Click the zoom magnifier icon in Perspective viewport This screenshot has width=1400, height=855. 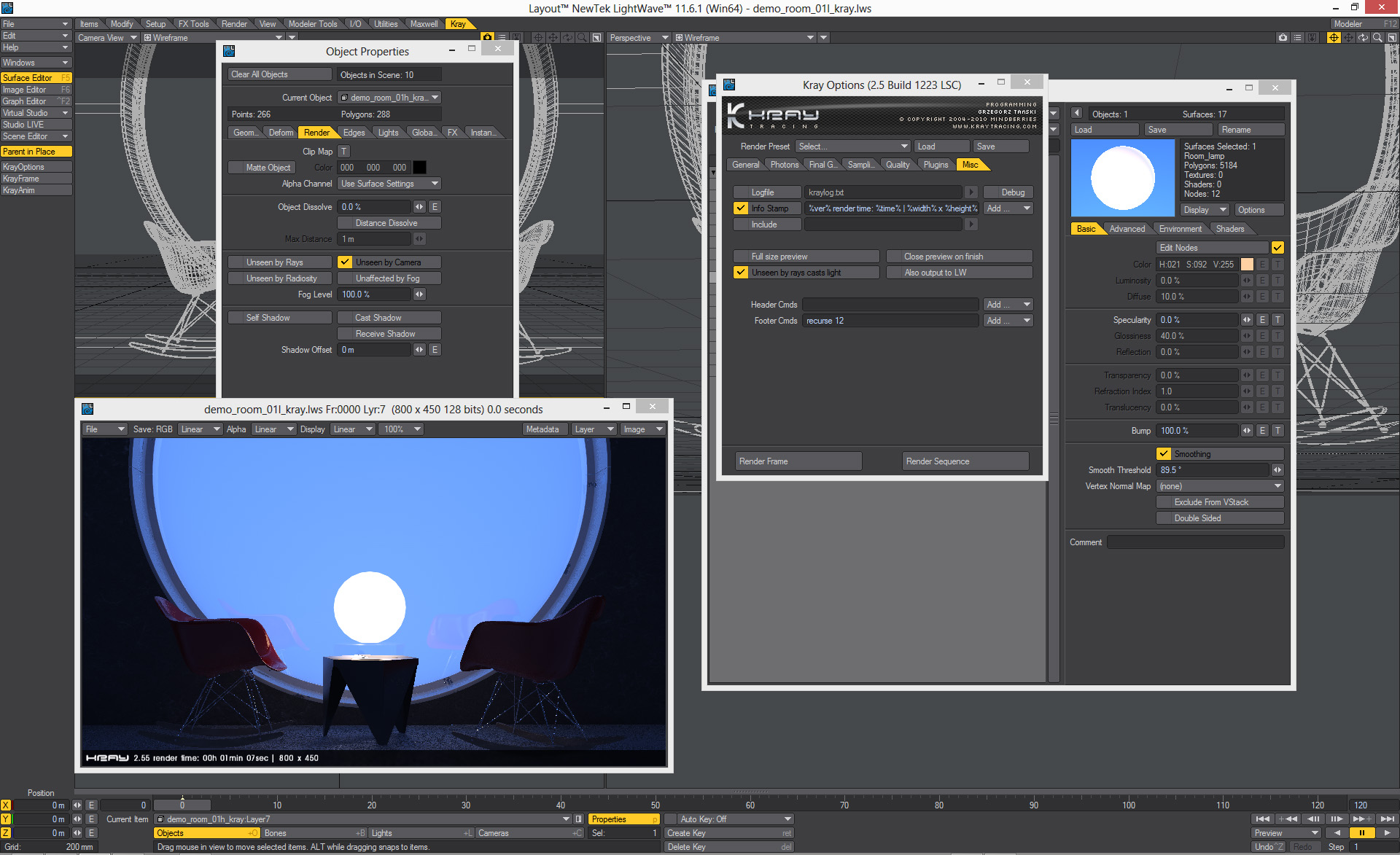pyautogui.click(x=1377, y=38)
